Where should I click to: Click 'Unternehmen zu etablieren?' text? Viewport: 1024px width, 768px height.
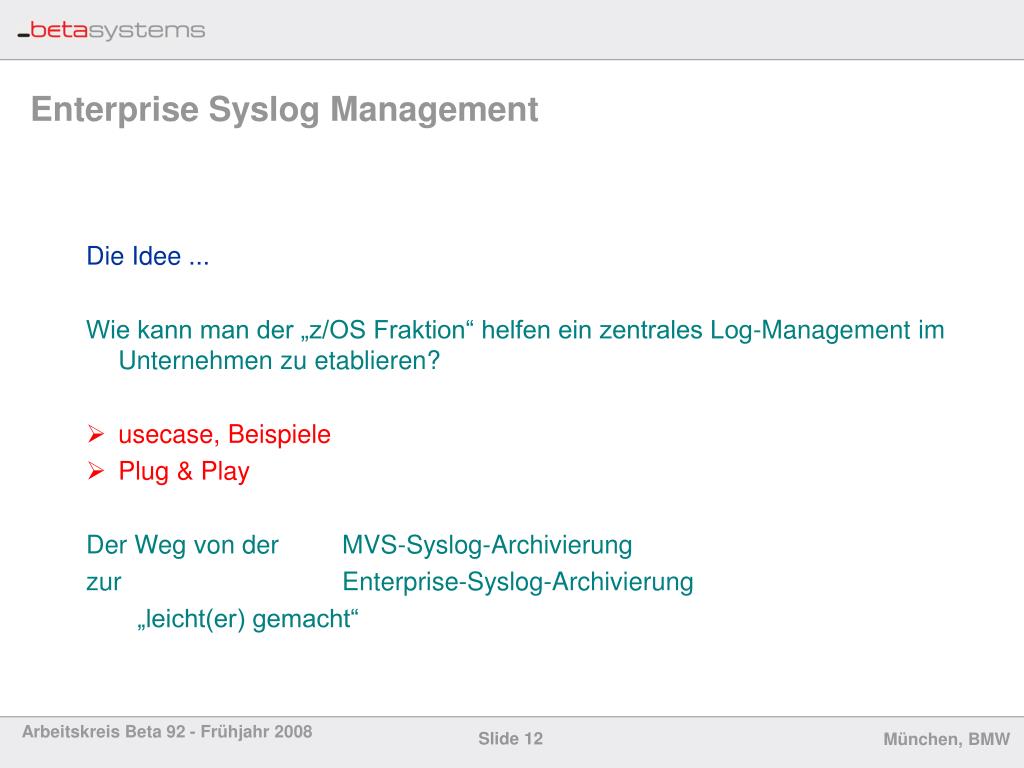[280, 360]
